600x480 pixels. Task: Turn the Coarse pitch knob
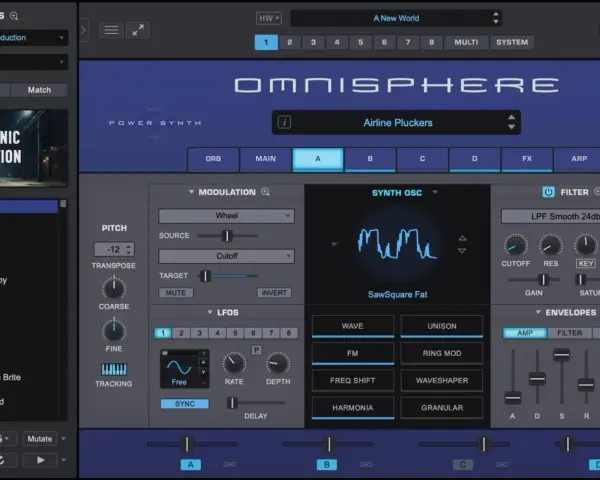pyautogui.click(x=114, y=288)
